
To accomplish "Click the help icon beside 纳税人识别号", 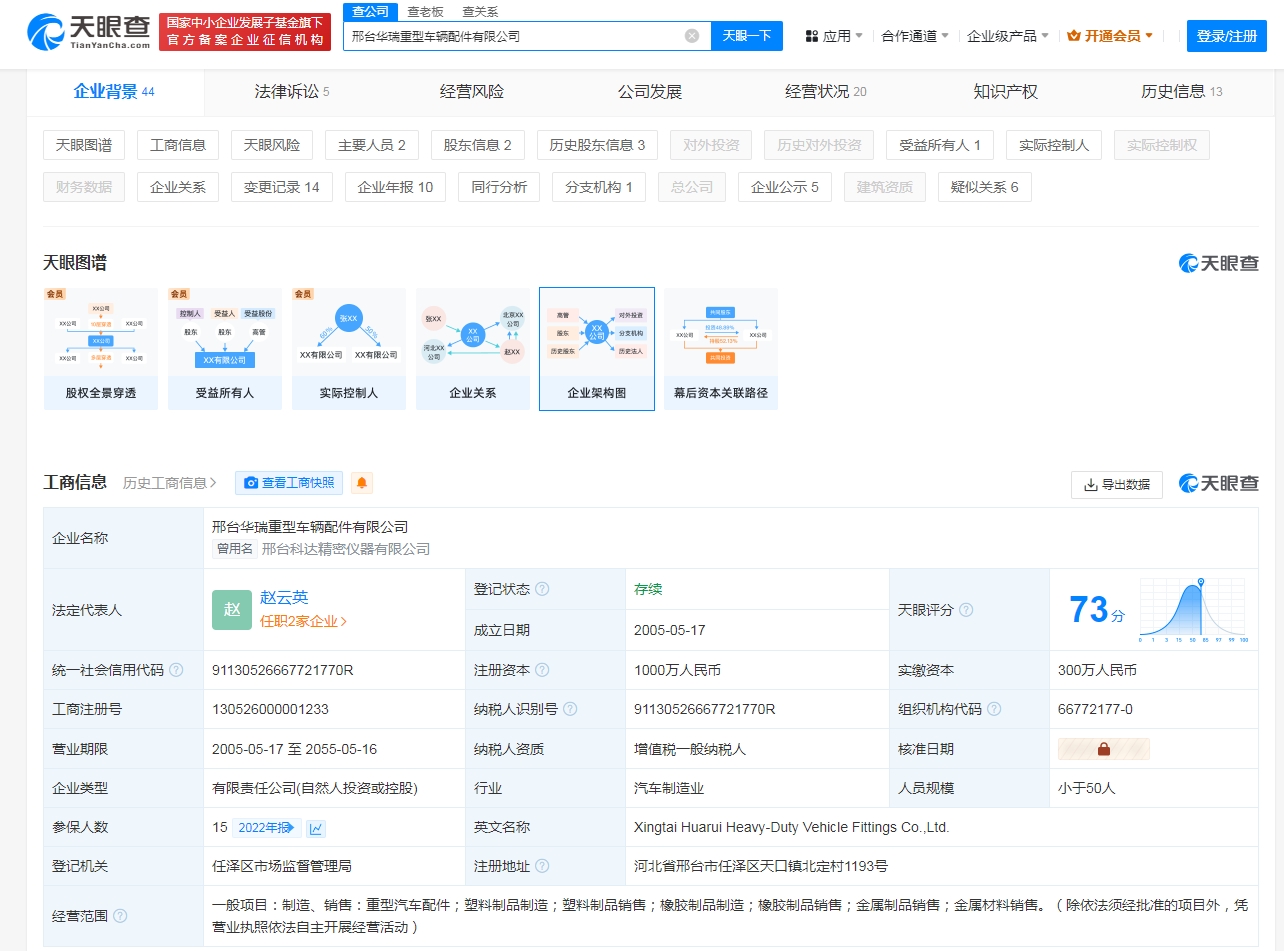I will tap(570, 709).
